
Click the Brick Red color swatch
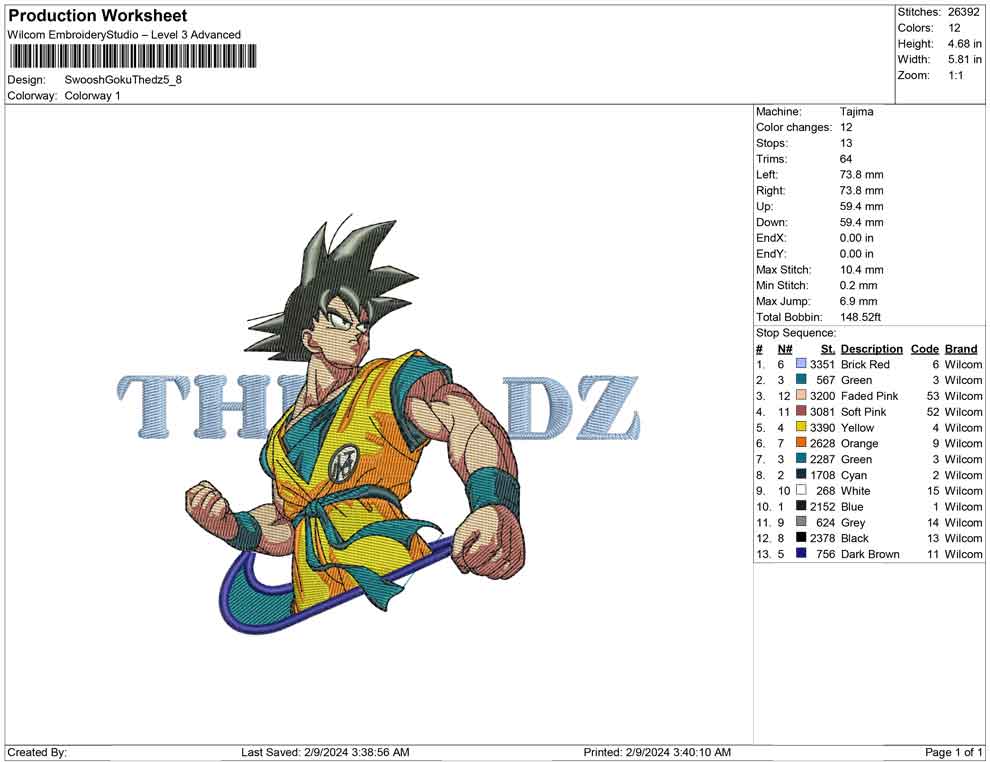[801, 364]
